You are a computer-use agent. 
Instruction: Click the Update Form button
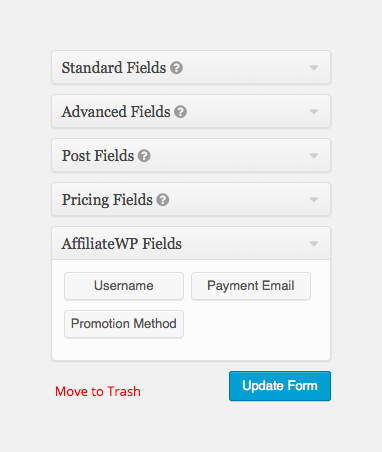[280, 386]
